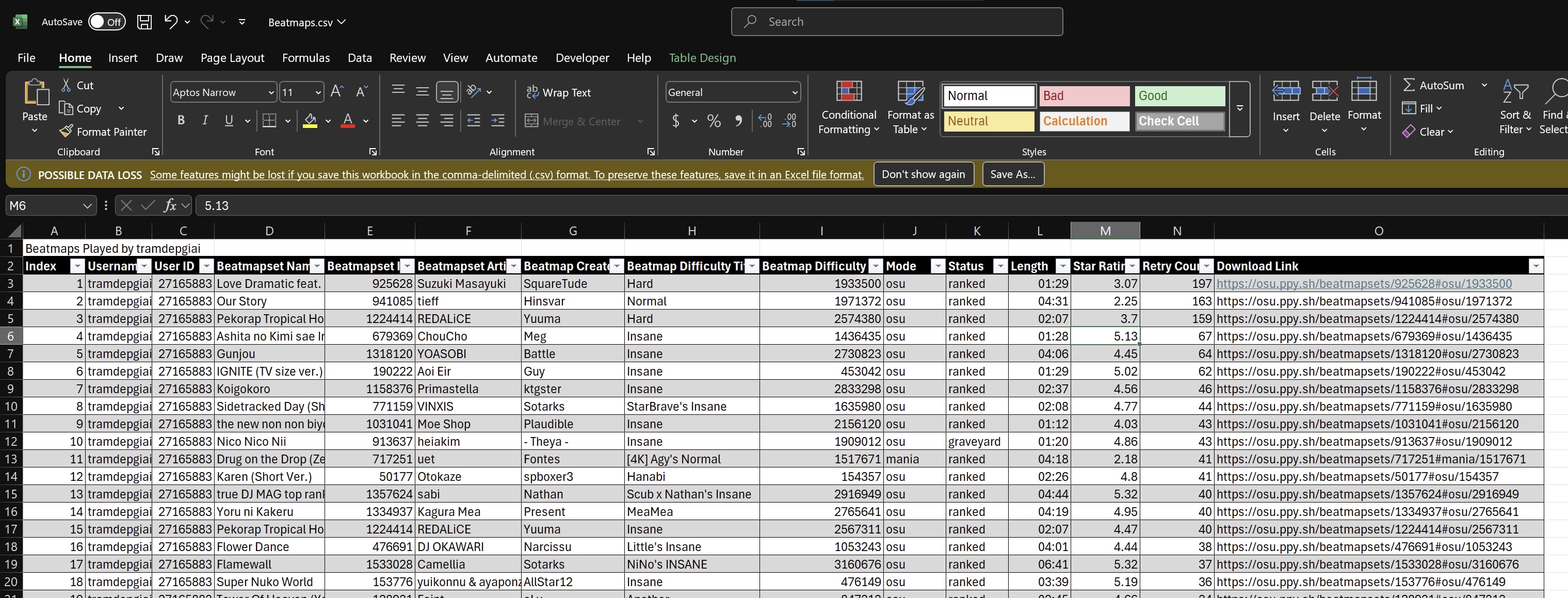Open the Status column filter dropdown
Viewport: 1568px width, 598px height.
(1000, 266)
